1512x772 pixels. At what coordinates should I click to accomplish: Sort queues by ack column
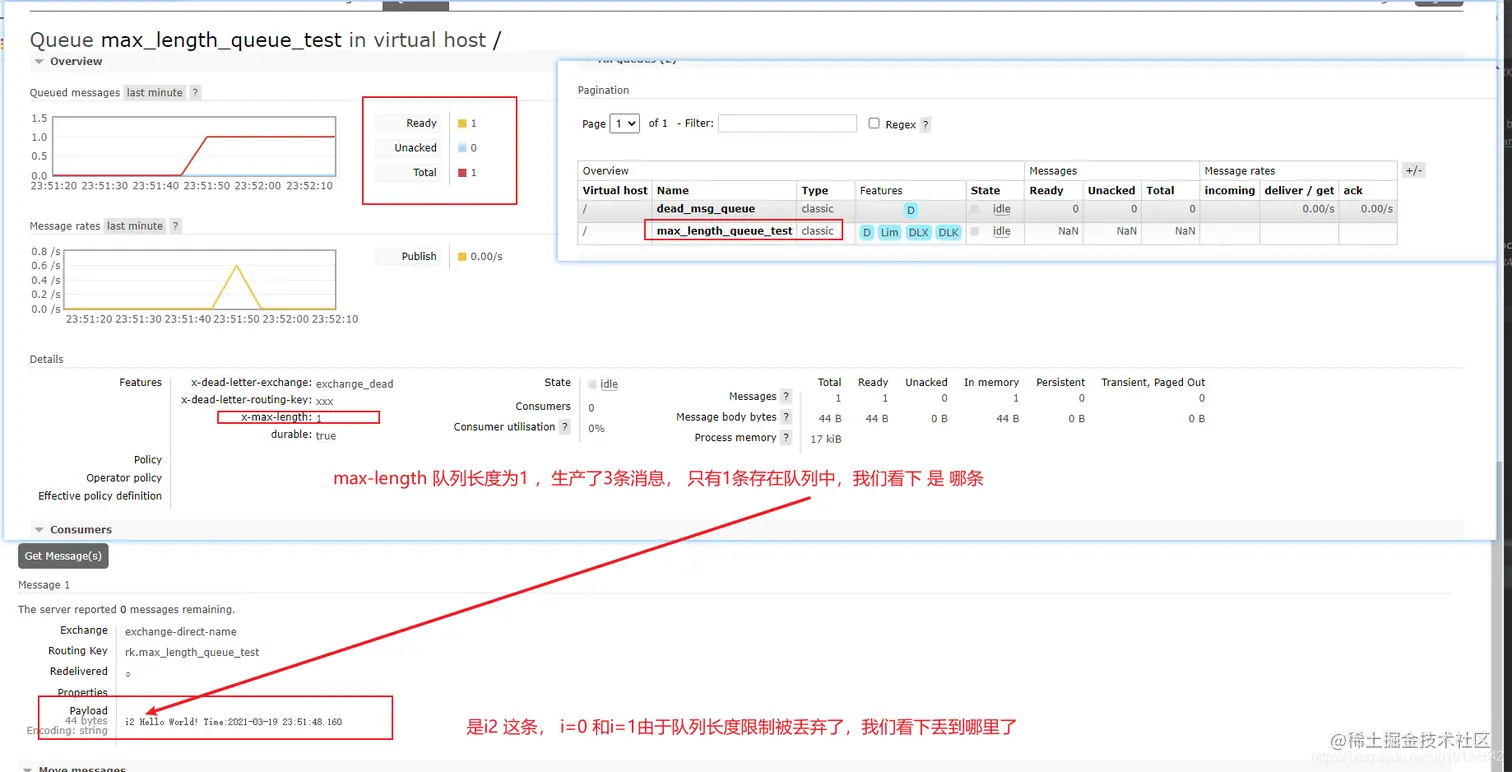(x=1353, y=190)
